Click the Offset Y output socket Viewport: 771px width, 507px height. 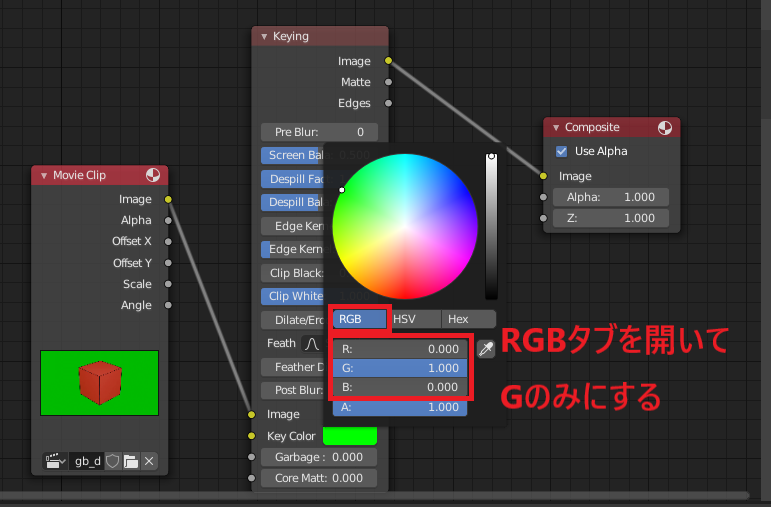pos(168,263)
